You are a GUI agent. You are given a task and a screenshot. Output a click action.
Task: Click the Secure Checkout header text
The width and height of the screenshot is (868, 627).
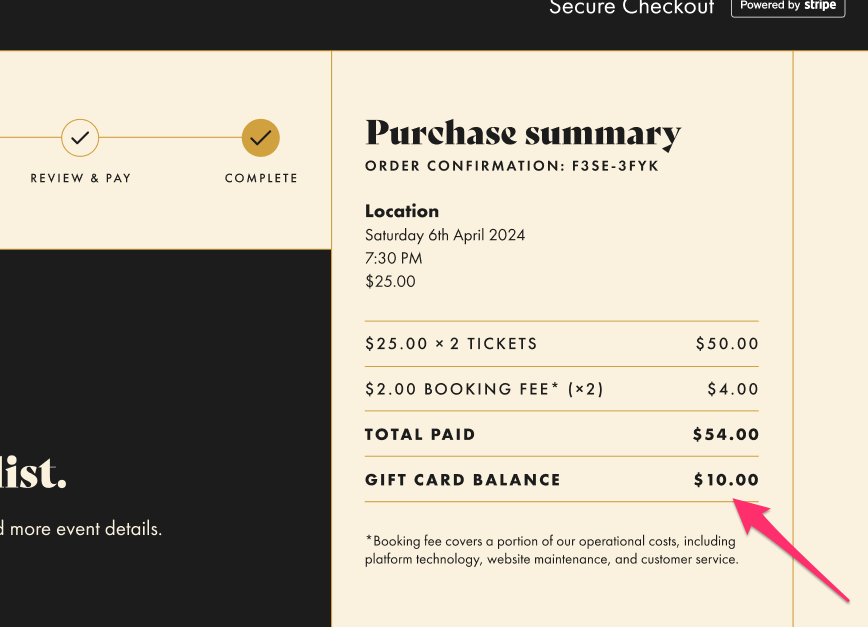click(632, 8)
